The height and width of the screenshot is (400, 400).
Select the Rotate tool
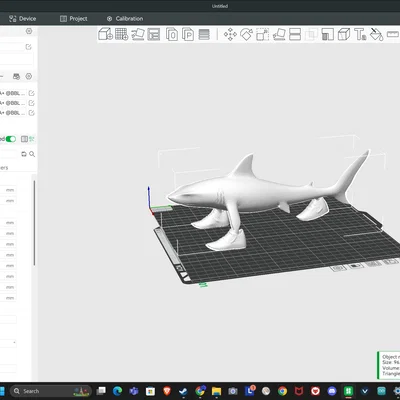tap(246, 34)
